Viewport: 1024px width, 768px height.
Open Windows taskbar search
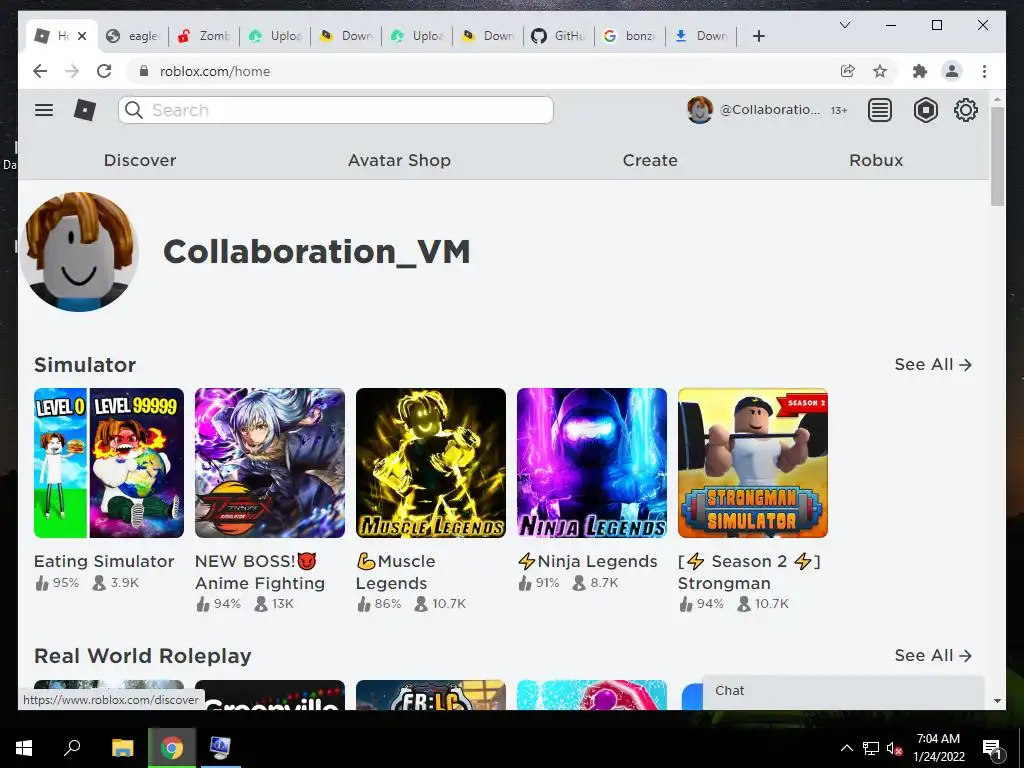pyautogui.click(x=72, y=748)
